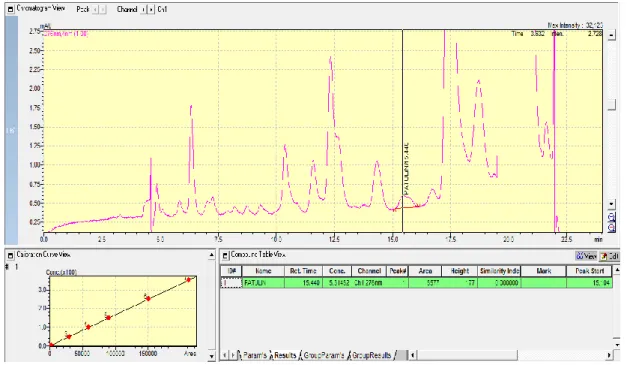Click the Mark column header
Image resolution: width=627 pixels, height=365 pixels.
543,271
